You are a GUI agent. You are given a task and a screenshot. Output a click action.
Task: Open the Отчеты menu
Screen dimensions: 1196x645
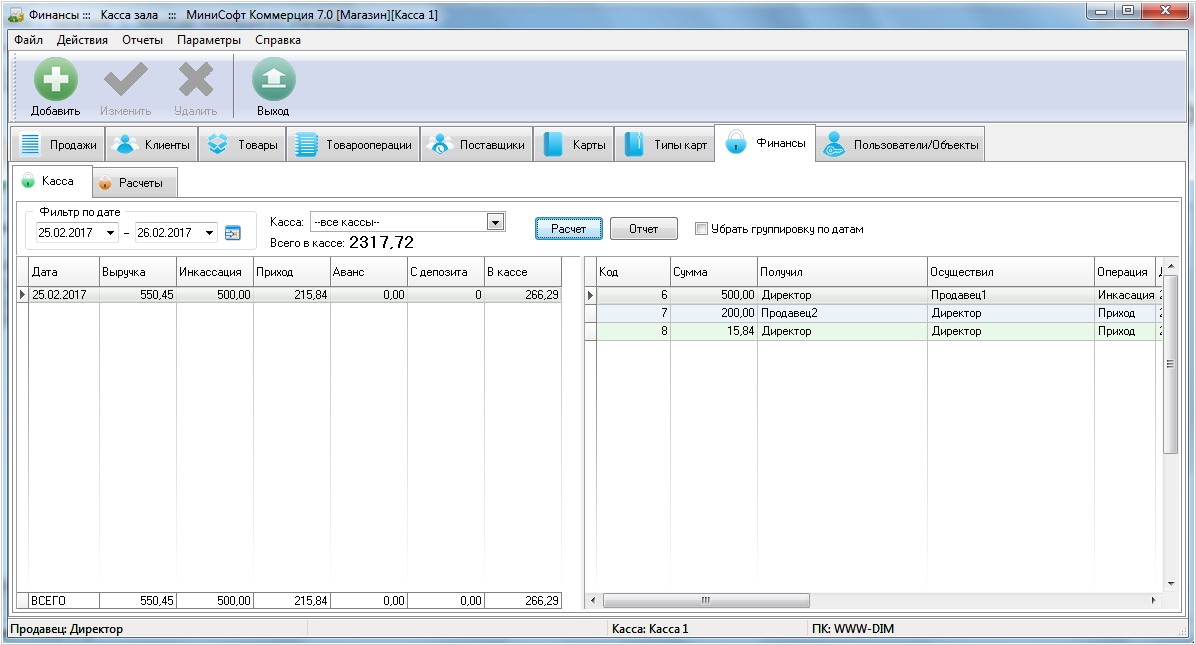tap(142, 40)
